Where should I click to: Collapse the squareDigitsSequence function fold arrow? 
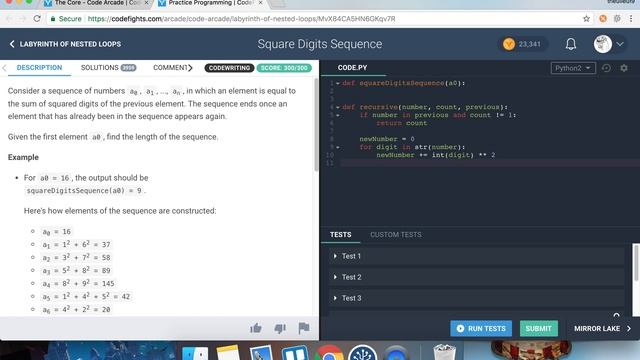tap(338, 83)
